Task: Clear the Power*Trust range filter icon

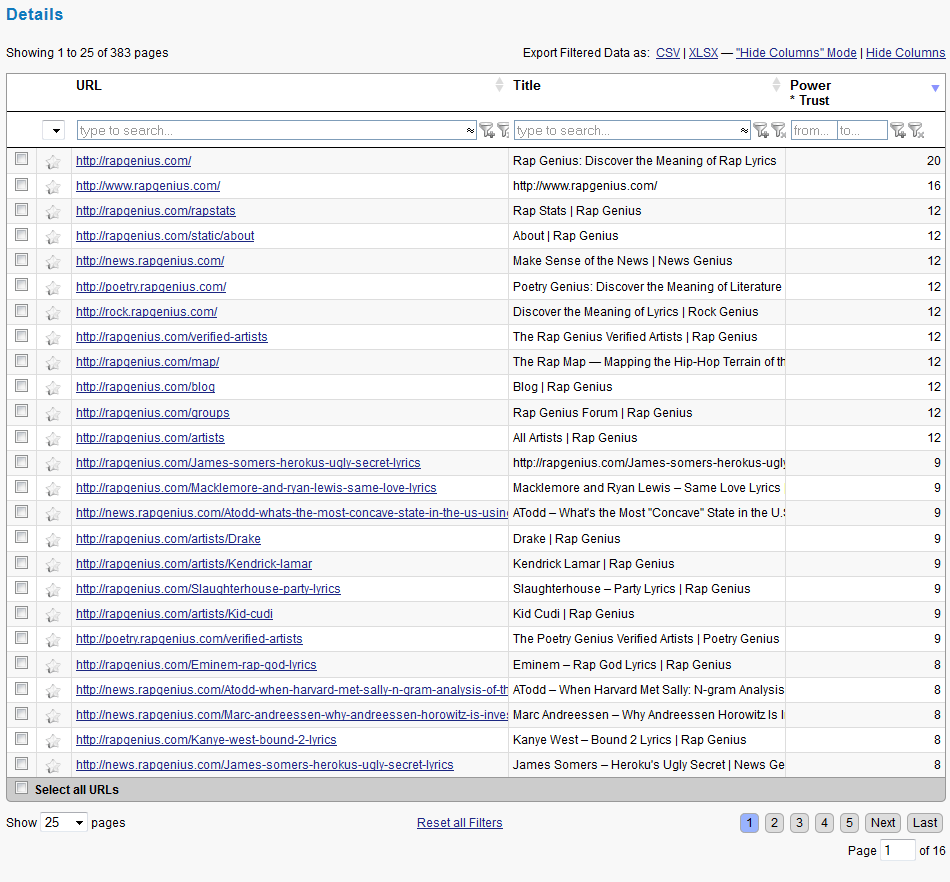Action: [916, 130]
